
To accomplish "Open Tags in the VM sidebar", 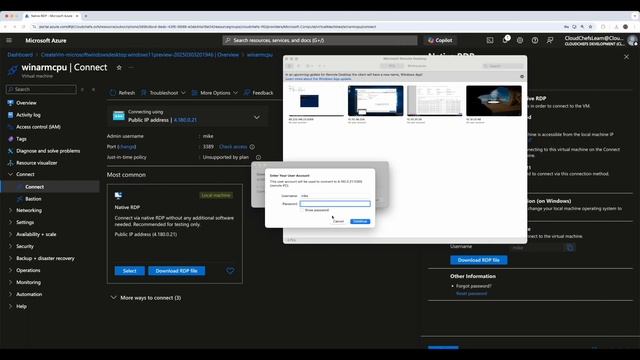I will pyautogui.click(x=21, y=139).
